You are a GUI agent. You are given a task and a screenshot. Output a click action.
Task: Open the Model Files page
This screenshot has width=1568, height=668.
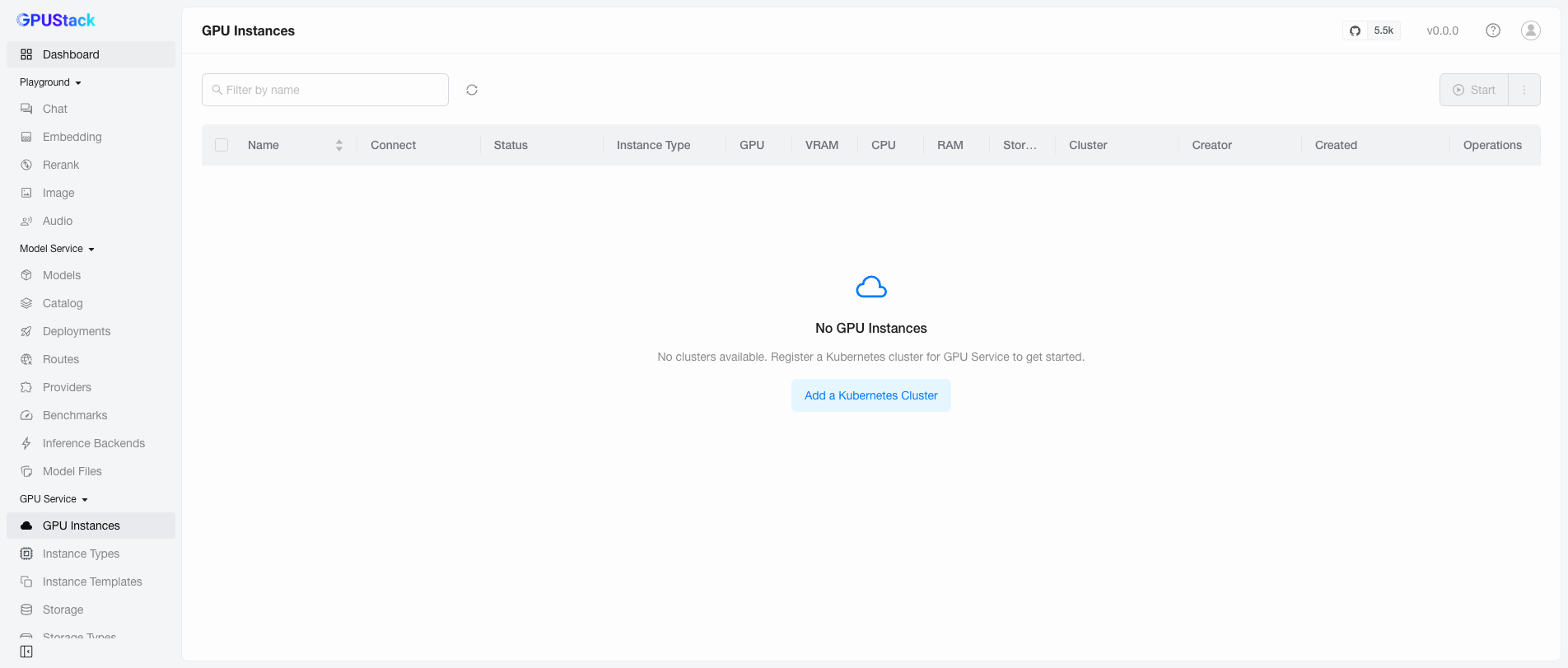[x=91, y=471]
